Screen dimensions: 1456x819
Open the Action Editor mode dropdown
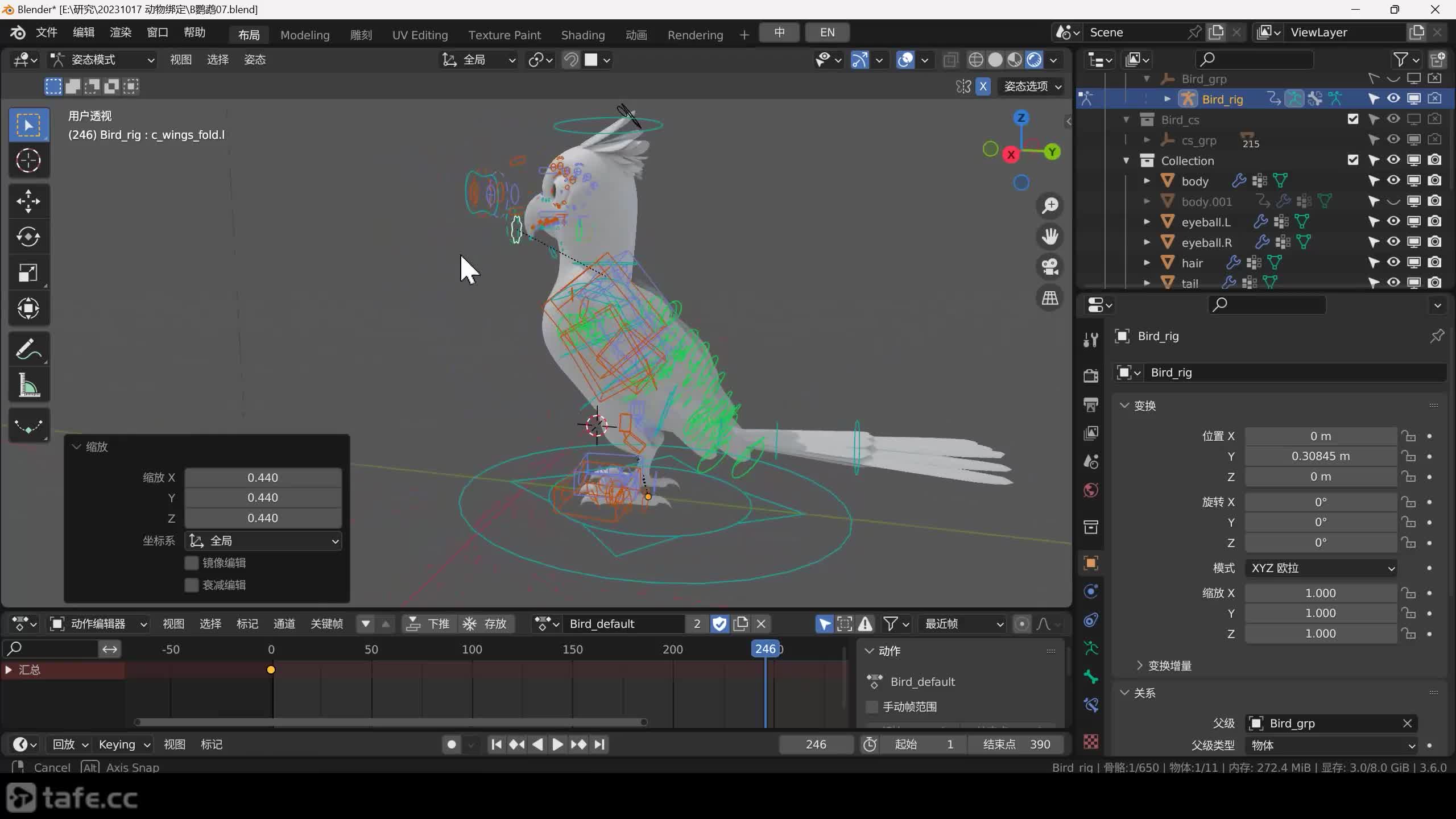point(98,624)
